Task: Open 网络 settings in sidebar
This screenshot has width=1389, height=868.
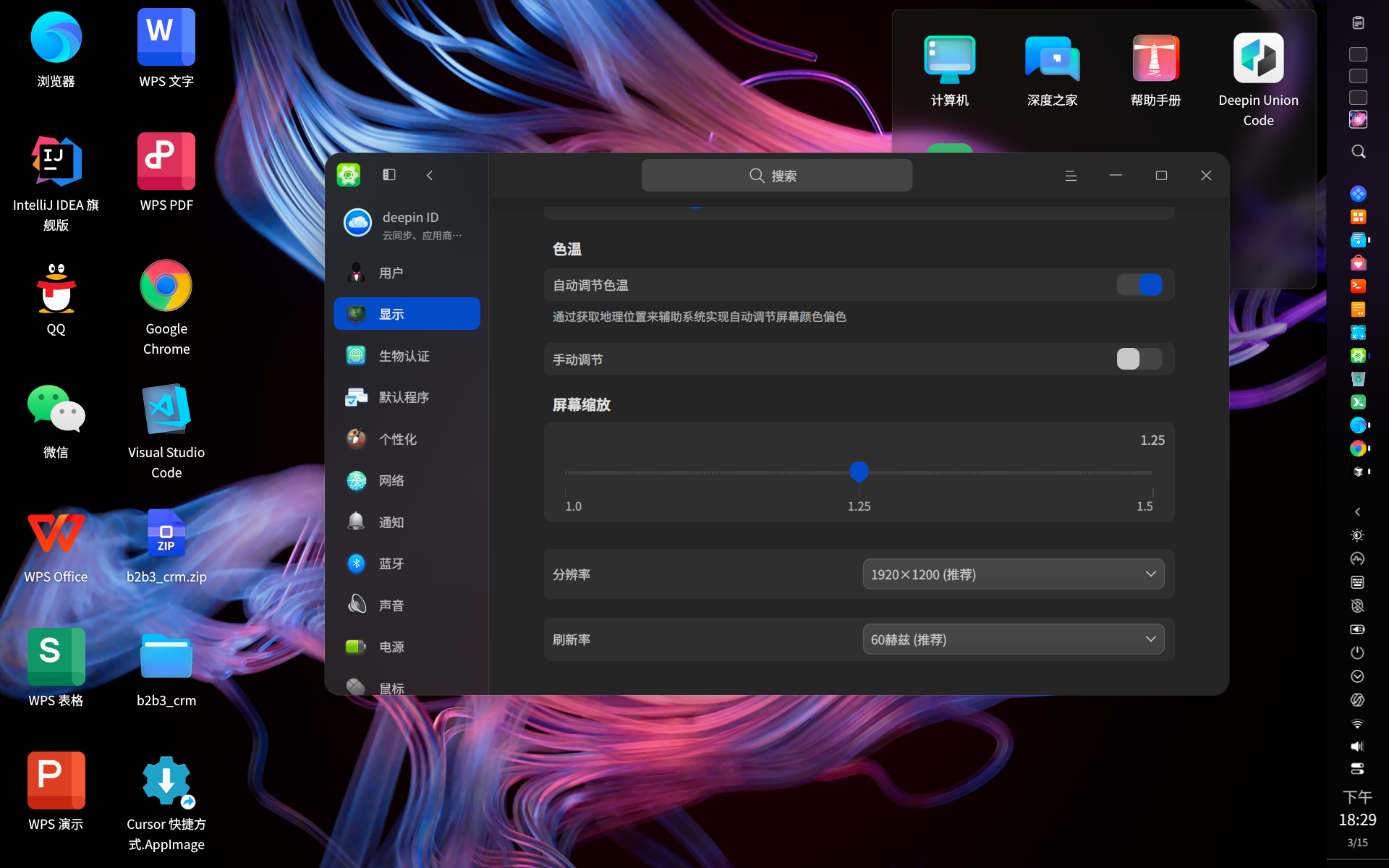Action: click(407, 480)
